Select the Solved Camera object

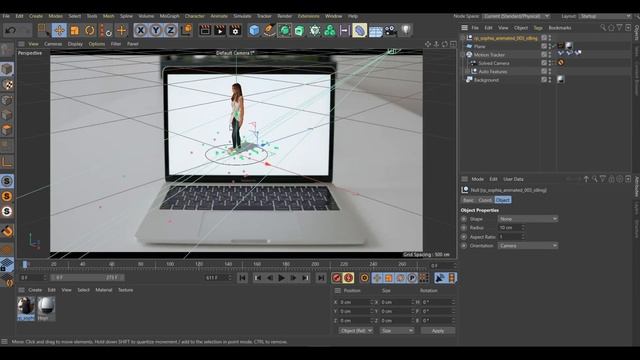494,63
